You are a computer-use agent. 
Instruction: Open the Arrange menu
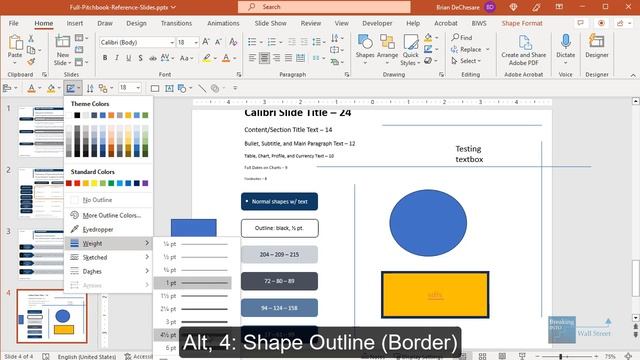click(387, 50)
